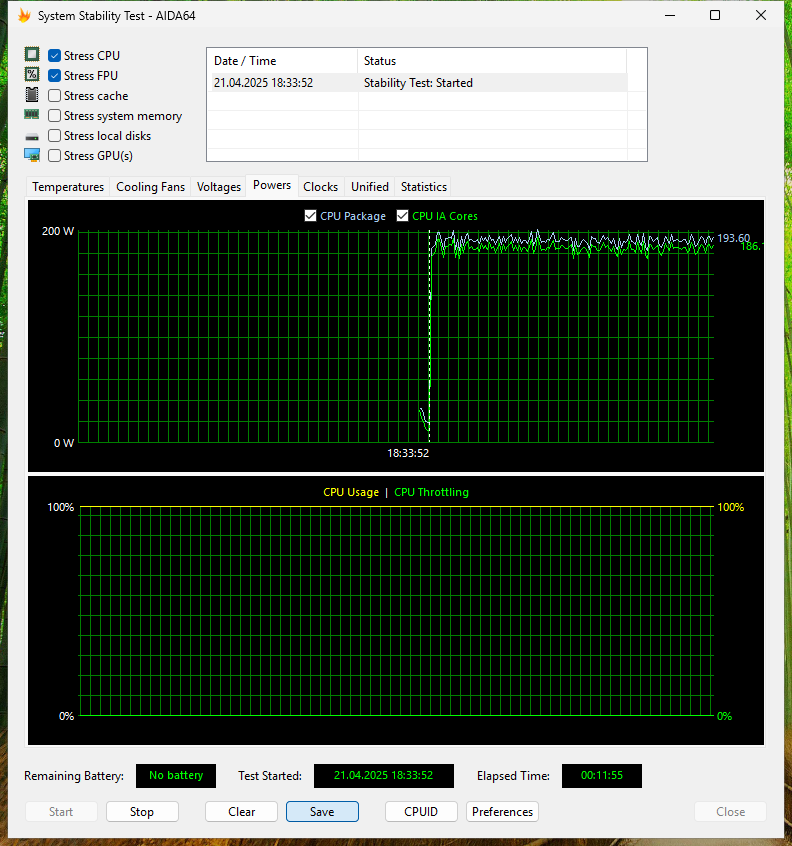The height and width of the screenshot is (846, 792).
Task: Maximize the AIDA64 window
Action: point(715,15)
